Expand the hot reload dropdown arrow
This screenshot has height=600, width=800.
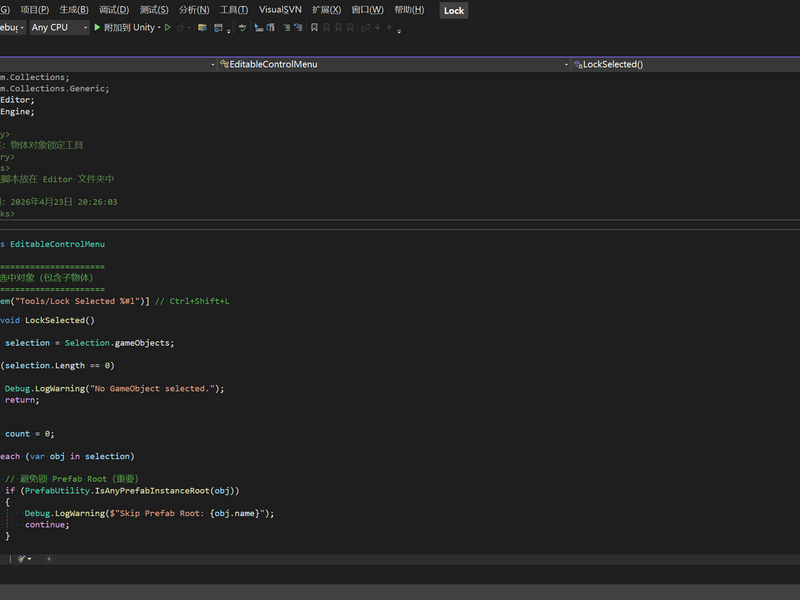coord(189,28)
